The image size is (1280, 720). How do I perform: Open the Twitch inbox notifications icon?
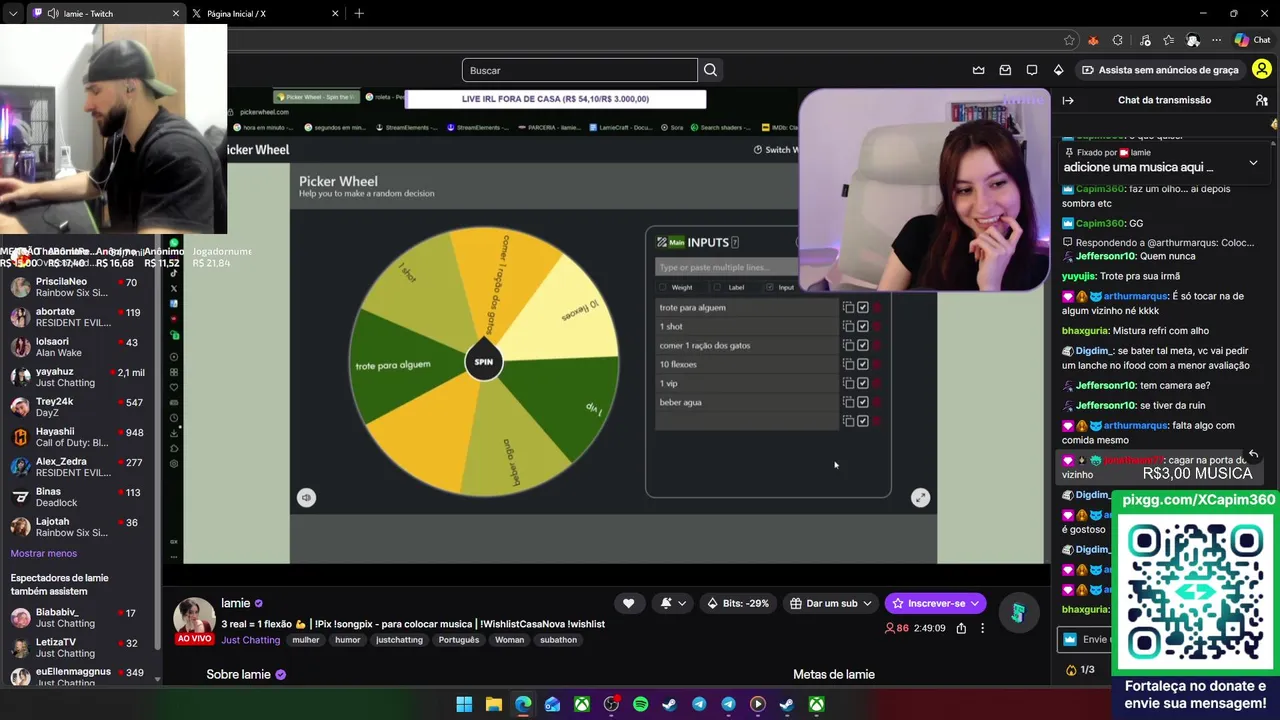1005,70
